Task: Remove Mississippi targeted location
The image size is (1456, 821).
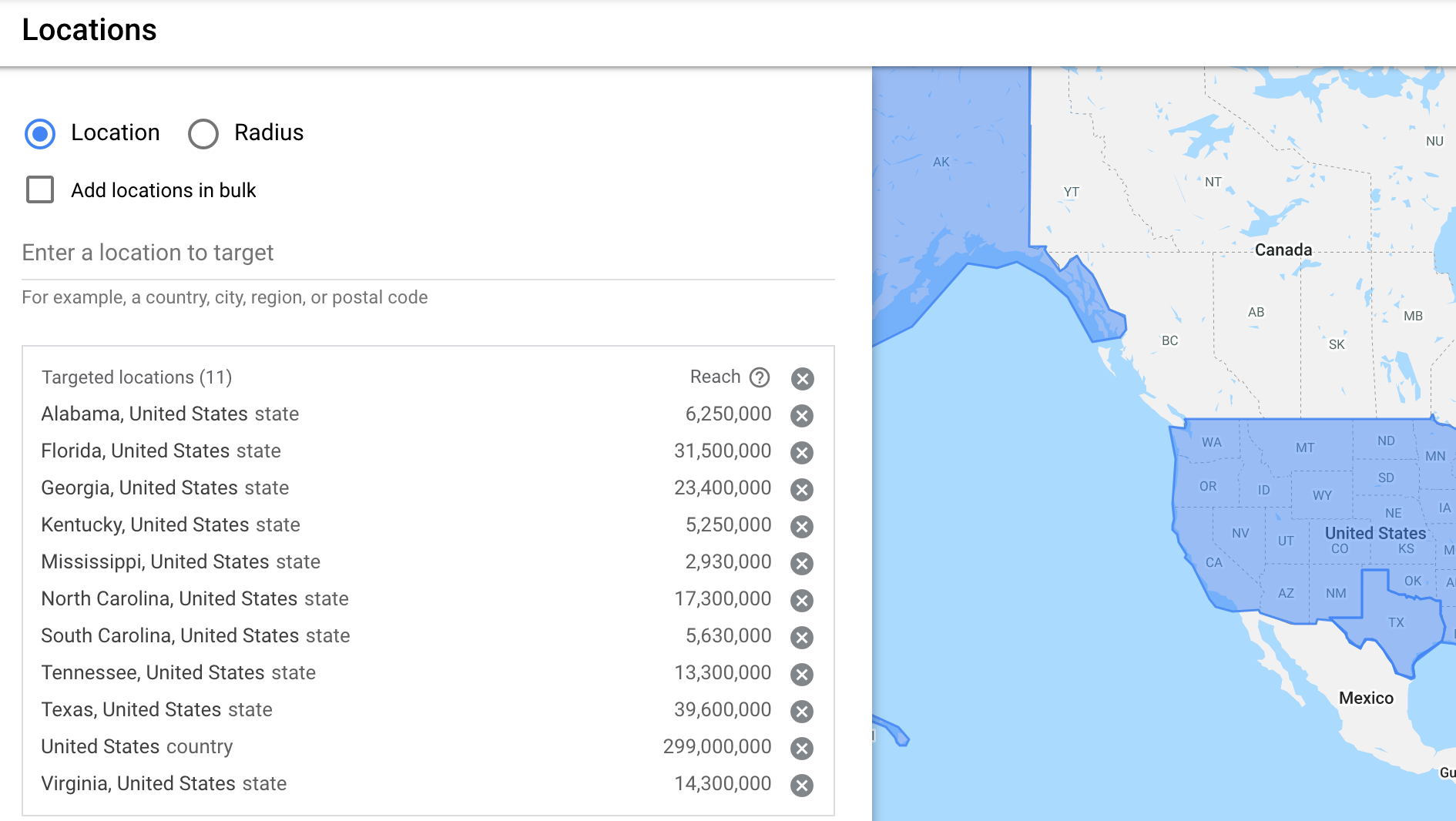Action: (802, 564)
